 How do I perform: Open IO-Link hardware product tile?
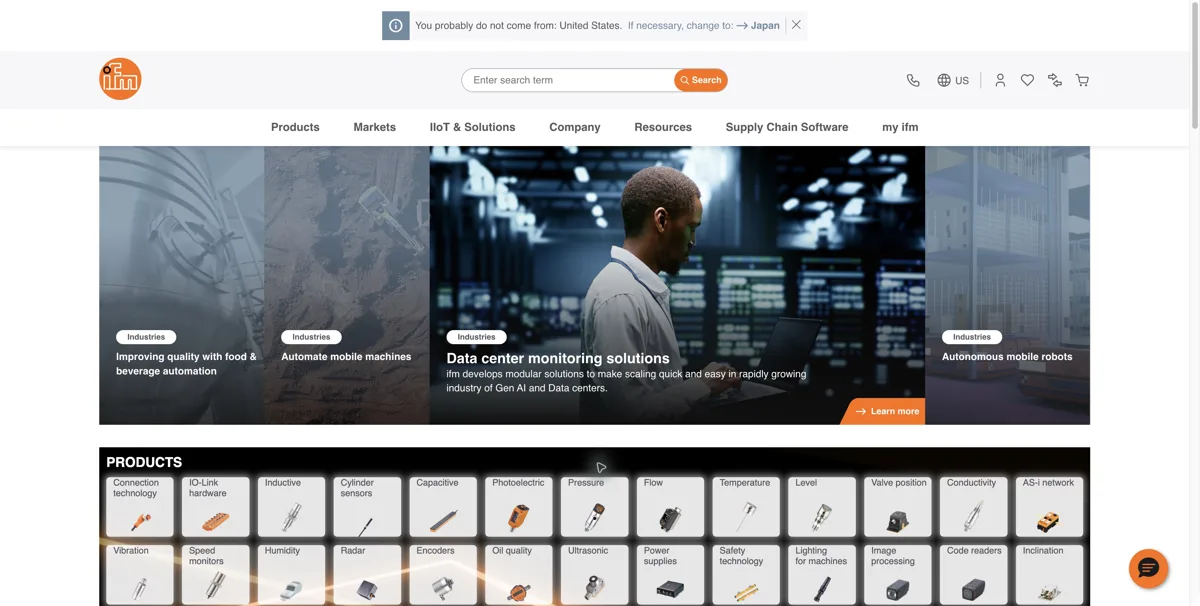(216, 506)
